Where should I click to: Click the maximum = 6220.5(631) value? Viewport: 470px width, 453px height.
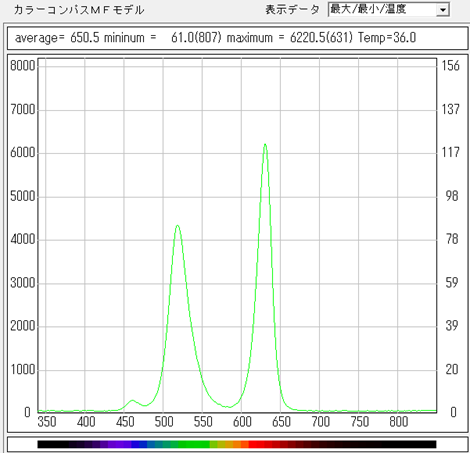tap(290, 38)
